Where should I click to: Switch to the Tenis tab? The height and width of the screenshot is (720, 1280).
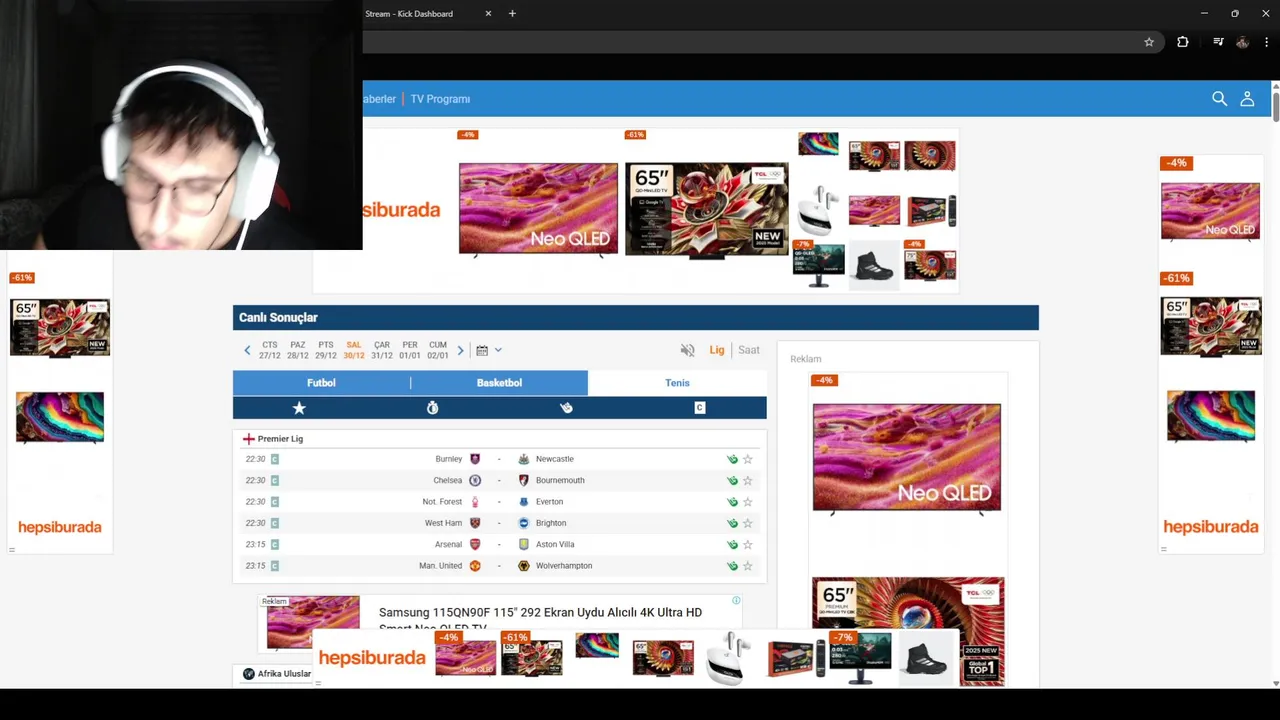677,383
